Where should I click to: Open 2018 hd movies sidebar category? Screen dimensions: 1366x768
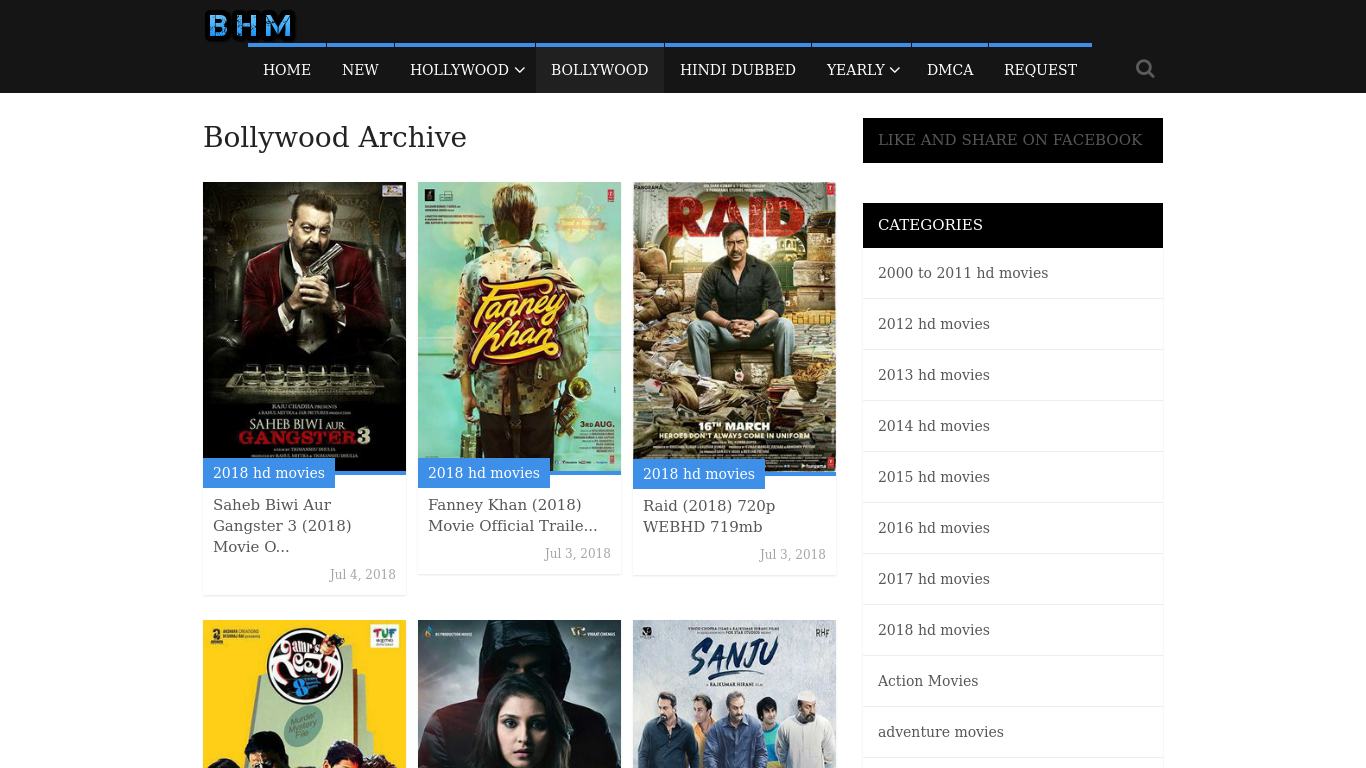[x=934, y=630]
